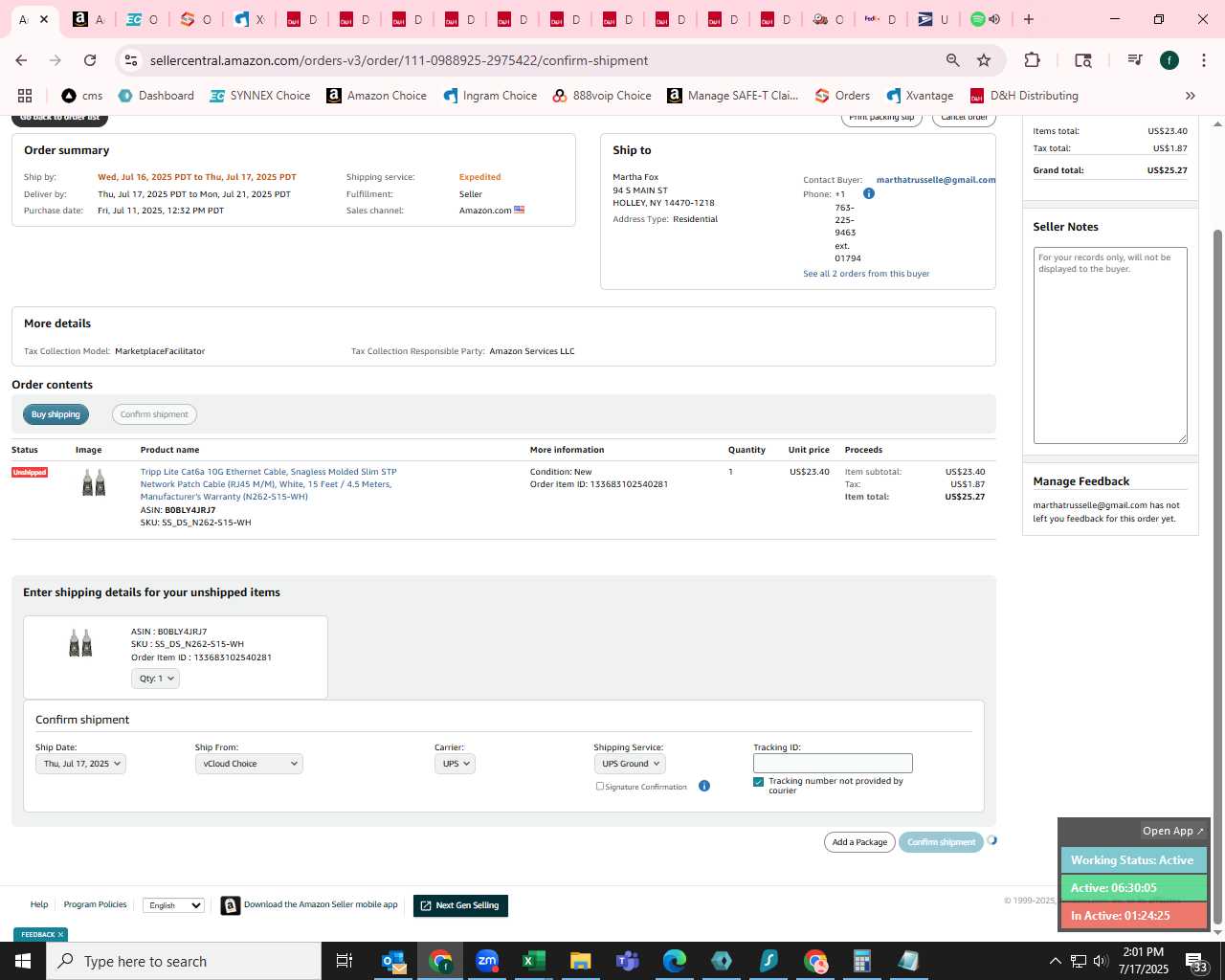Viewport: 1225px width, 980px height.
Task: Close the FEEDBACK tab with its X
Action: tap(60, 935)
